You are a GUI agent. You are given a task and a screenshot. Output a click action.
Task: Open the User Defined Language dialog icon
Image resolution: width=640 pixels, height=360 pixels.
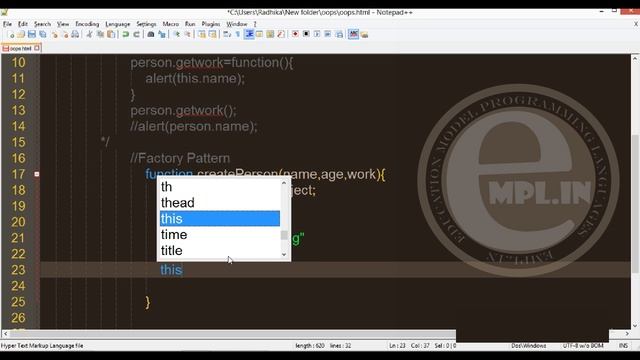259,35
